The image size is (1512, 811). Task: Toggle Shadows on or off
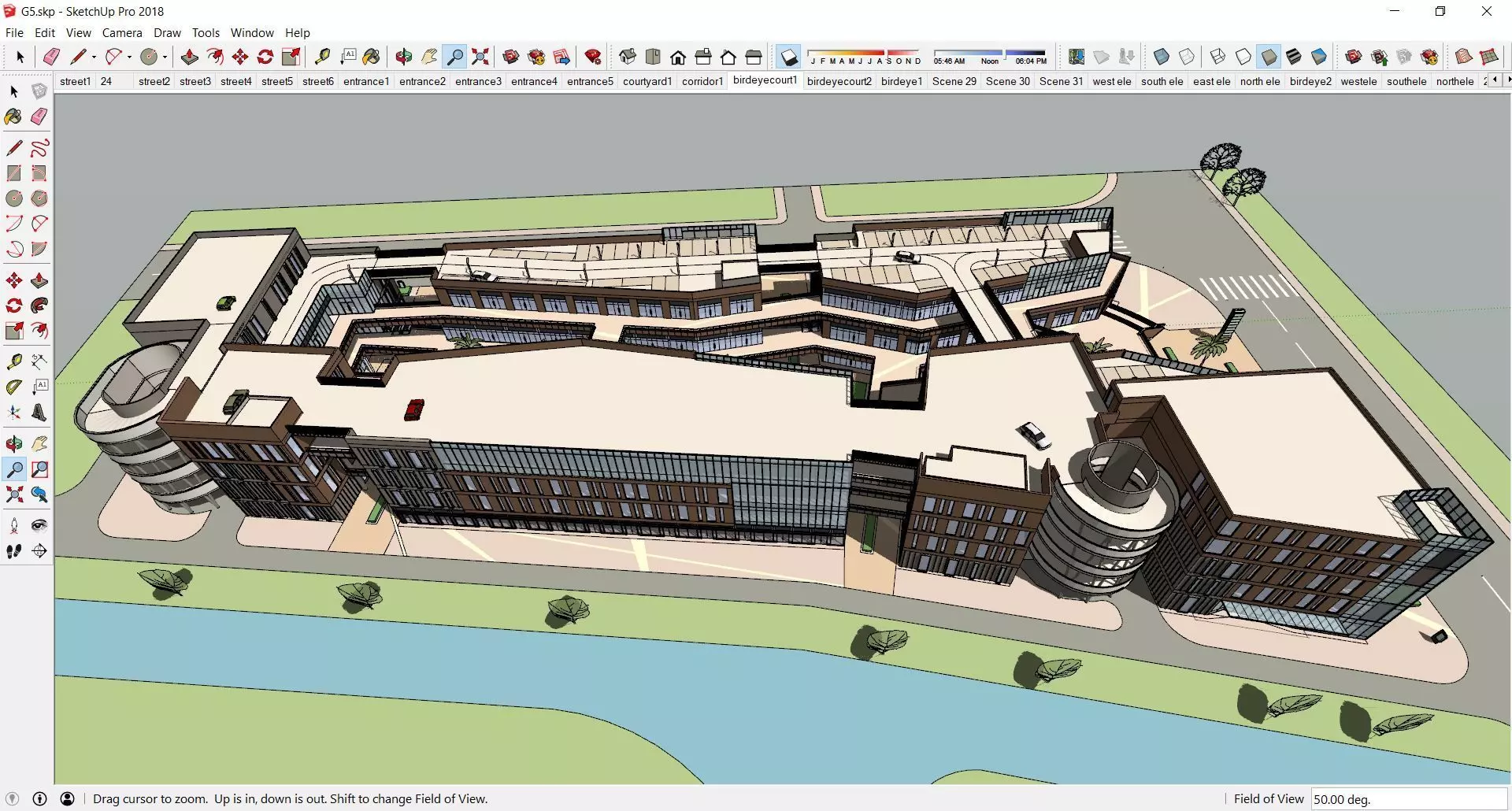click(789, 57)
